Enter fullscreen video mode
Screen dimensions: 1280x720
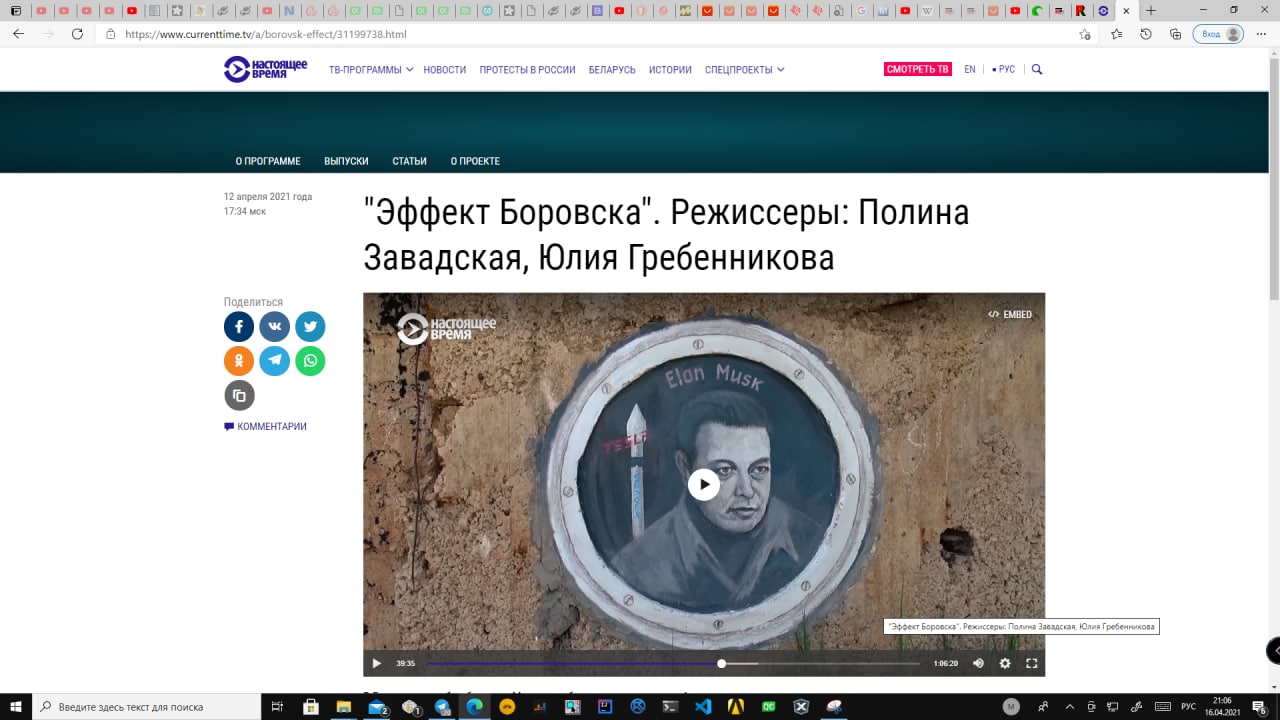click(1032, 663)
